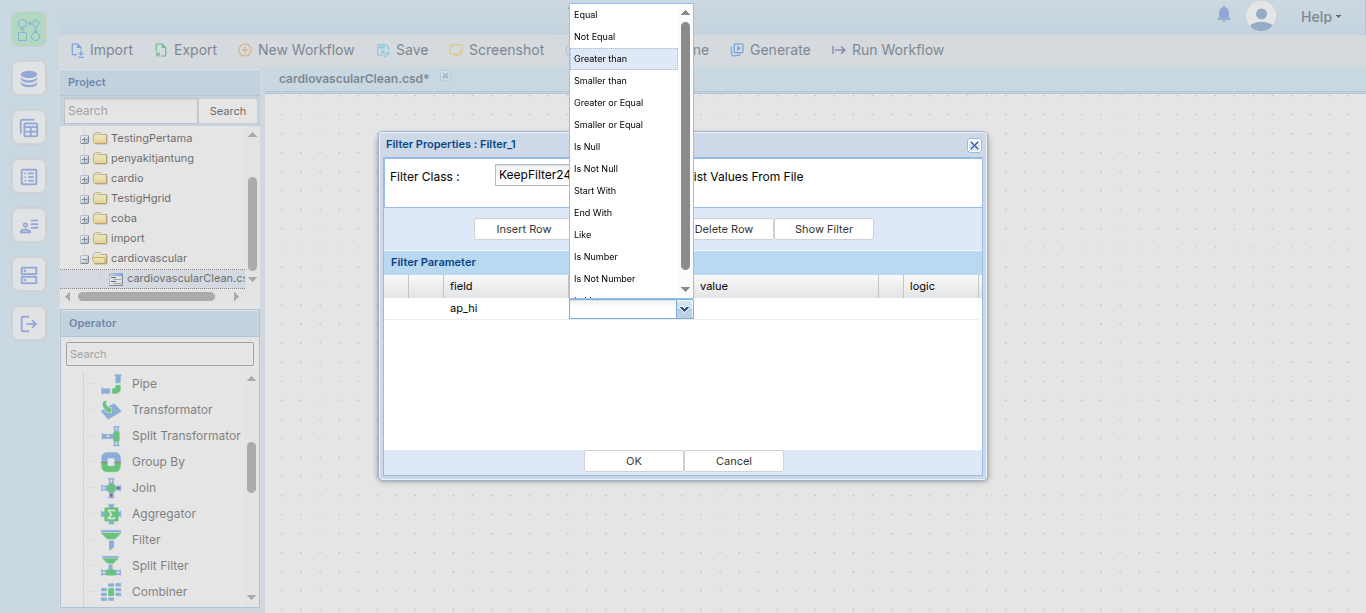This screenshot has height=613, width=1366.
Task: Choose "Greater than" from the operator list
Action: coord(624,59)
